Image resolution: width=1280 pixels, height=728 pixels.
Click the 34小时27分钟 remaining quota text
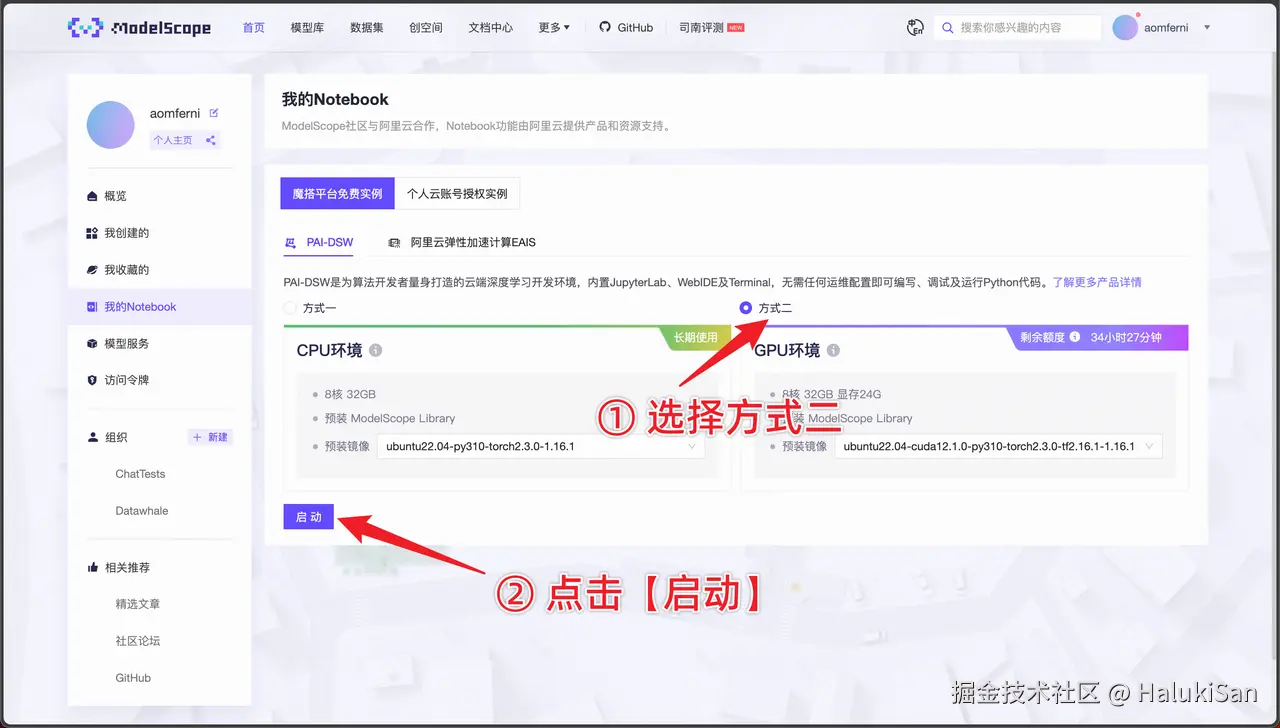(x=1126, y=337)
